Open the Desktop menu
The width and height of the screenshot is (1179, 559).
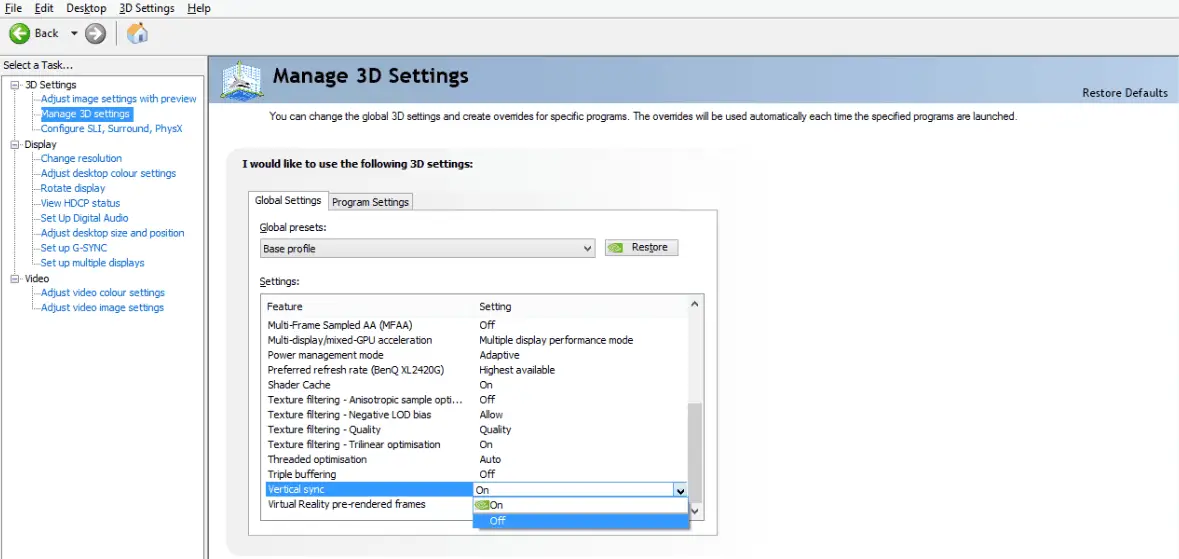tap(86, 8)
